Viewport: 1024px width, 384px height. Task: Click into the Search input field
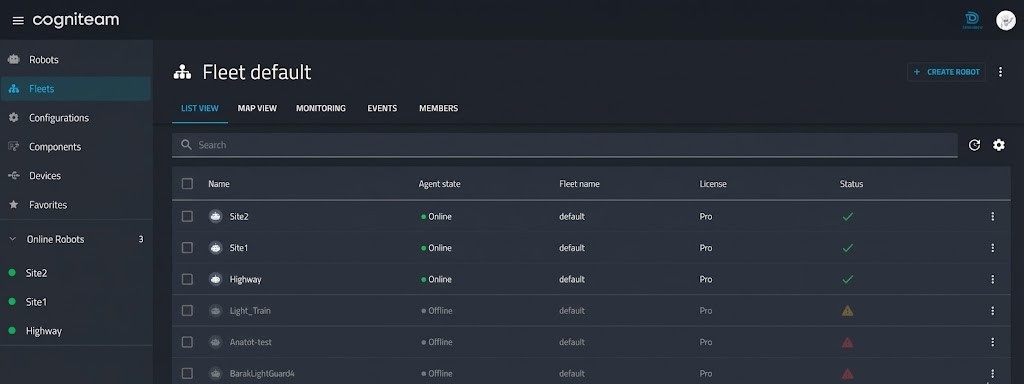click(x=565, y=145)
